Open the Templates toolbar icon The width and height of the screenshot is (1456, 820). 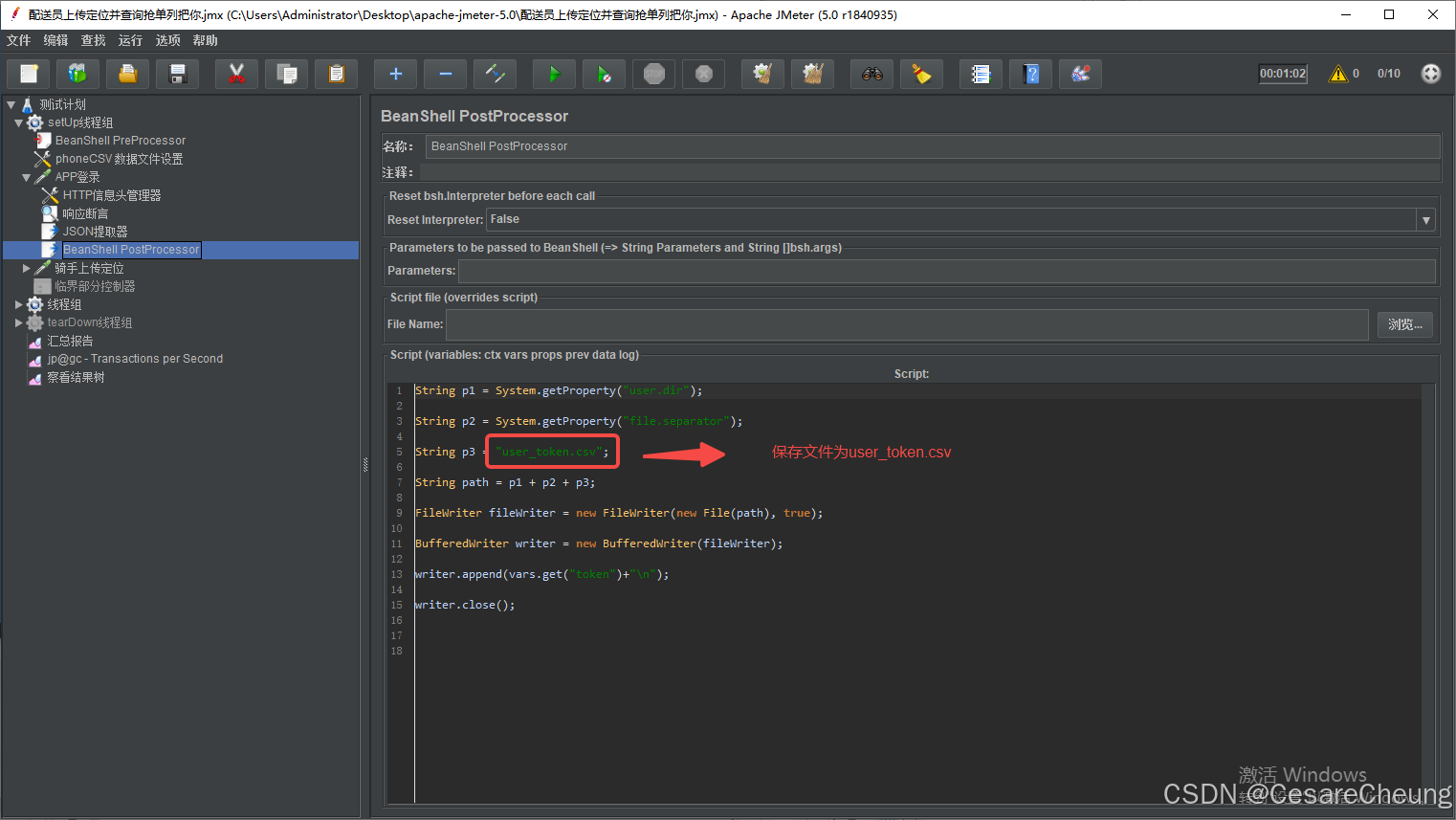77,74
